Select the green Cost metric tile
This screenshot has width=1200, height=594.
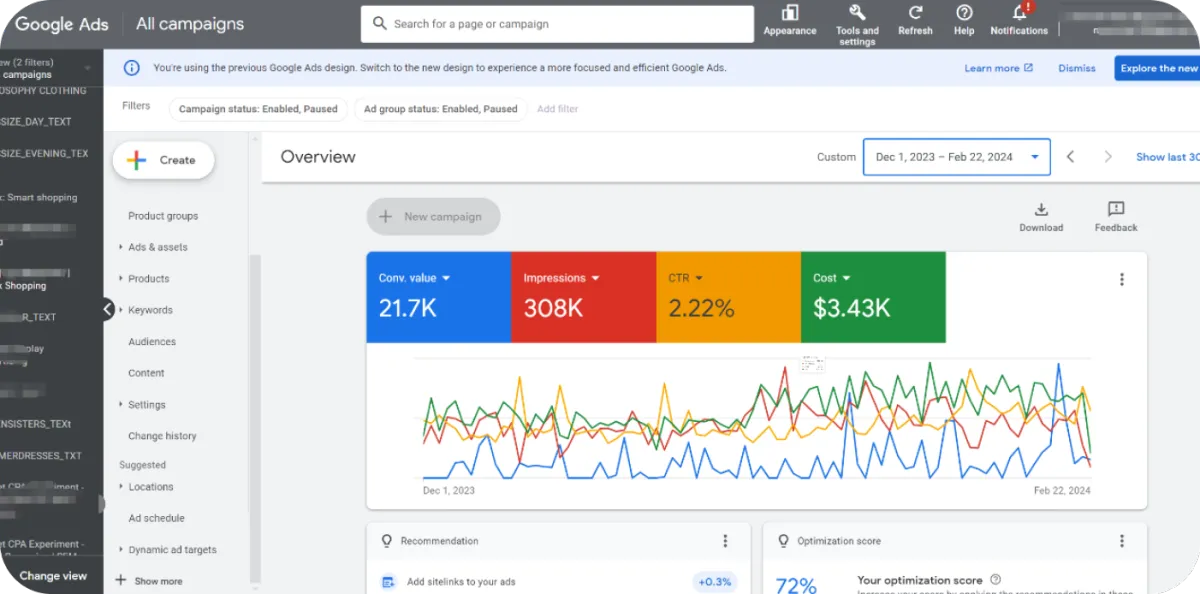coord(873,298)
